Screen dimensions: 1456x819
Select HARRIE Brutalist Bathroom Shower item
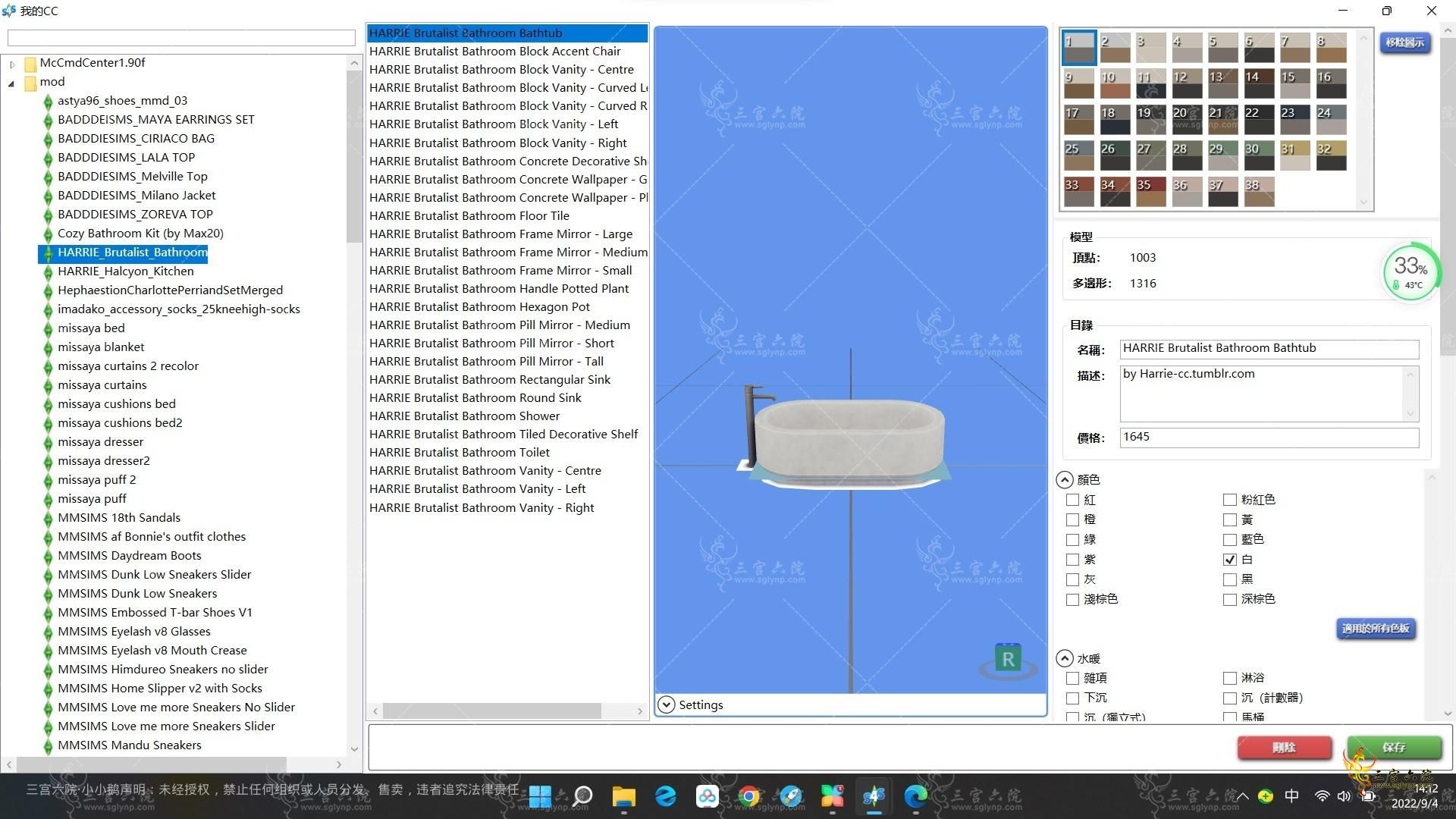click(x=464, y=416)
